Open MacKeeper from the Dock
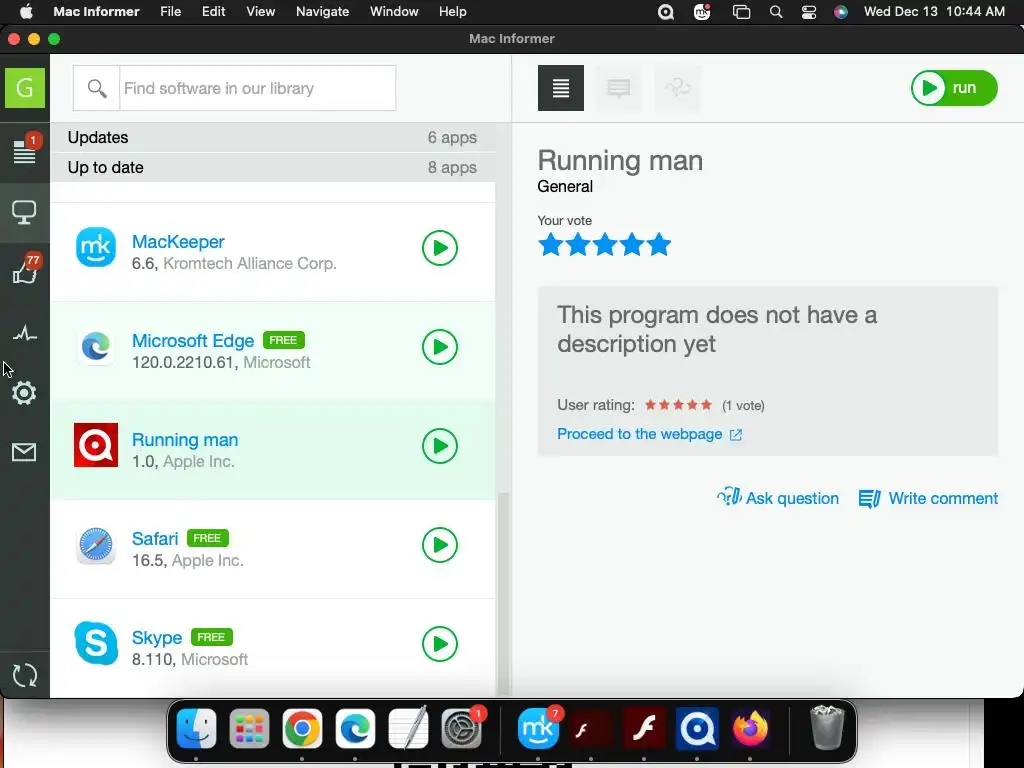Image resolution: width=1024 pixels, height=768 pixels. (538, 728)
